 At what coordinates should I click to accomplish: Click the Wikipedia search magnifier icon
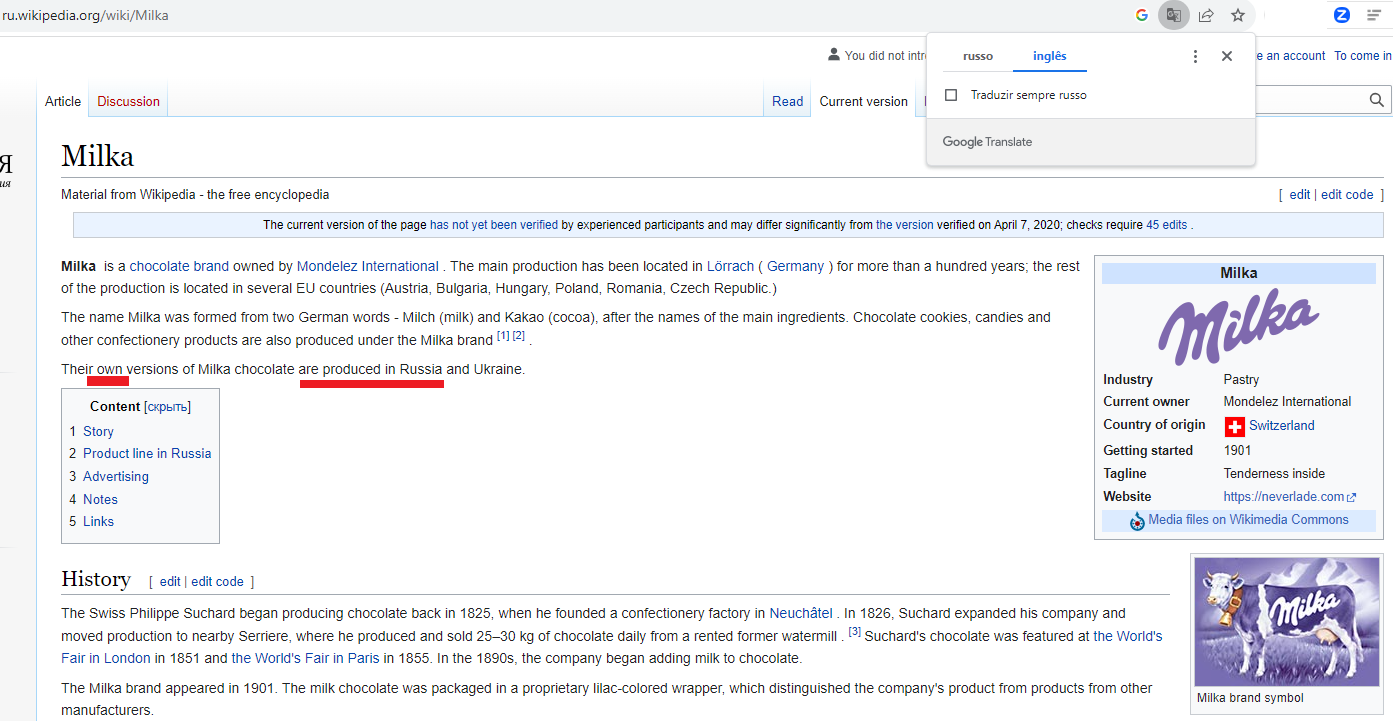click(x=1377, y=100)
